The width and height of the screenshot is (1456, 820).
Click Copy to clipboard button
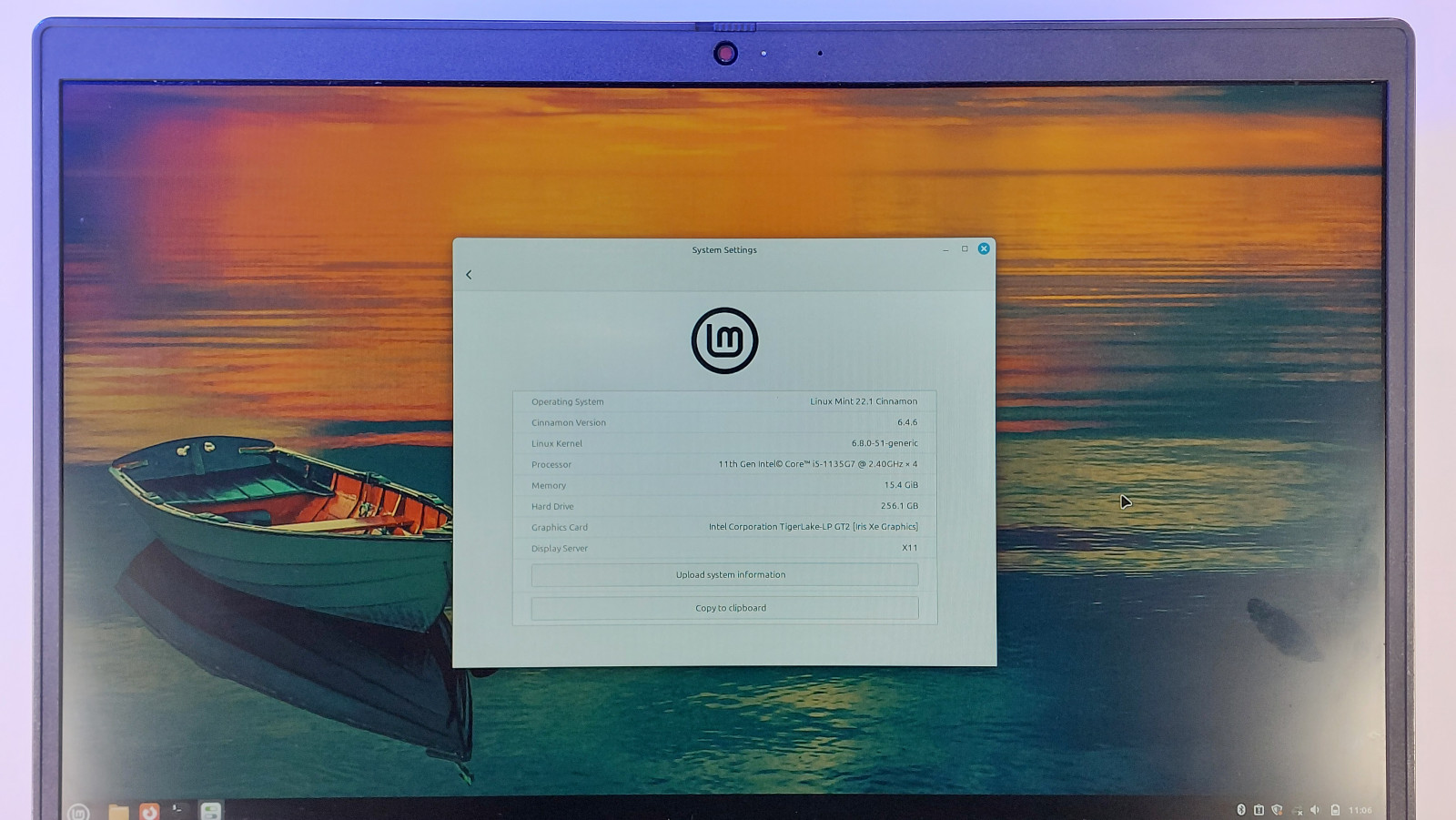(x=724, y=608)
